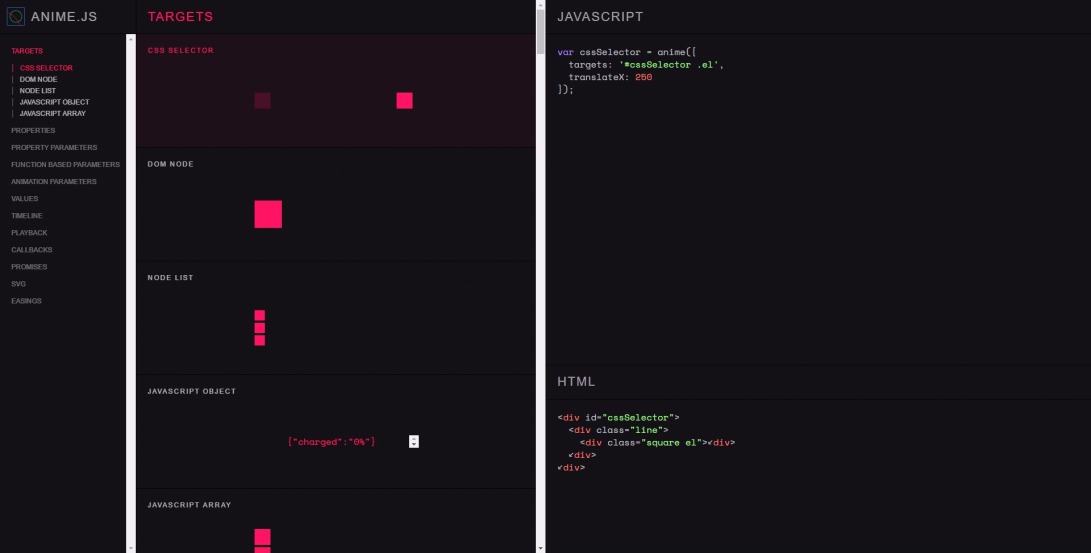This screenshot has width=1091, height=553.
Task: Click the charged 0% value text
Action: pos(331,442)
